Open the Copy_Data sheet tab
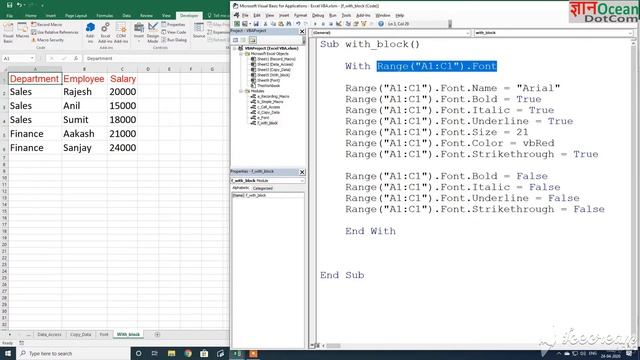The width and height of the screenshot is (640, 360). [x=81, y=334]
